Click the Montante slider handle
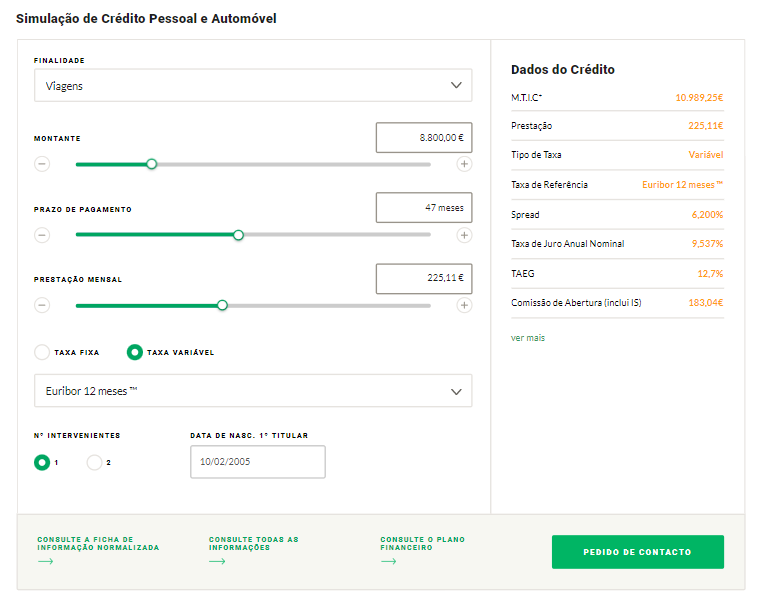Screen dimensions: 784x599 [152, 164]
